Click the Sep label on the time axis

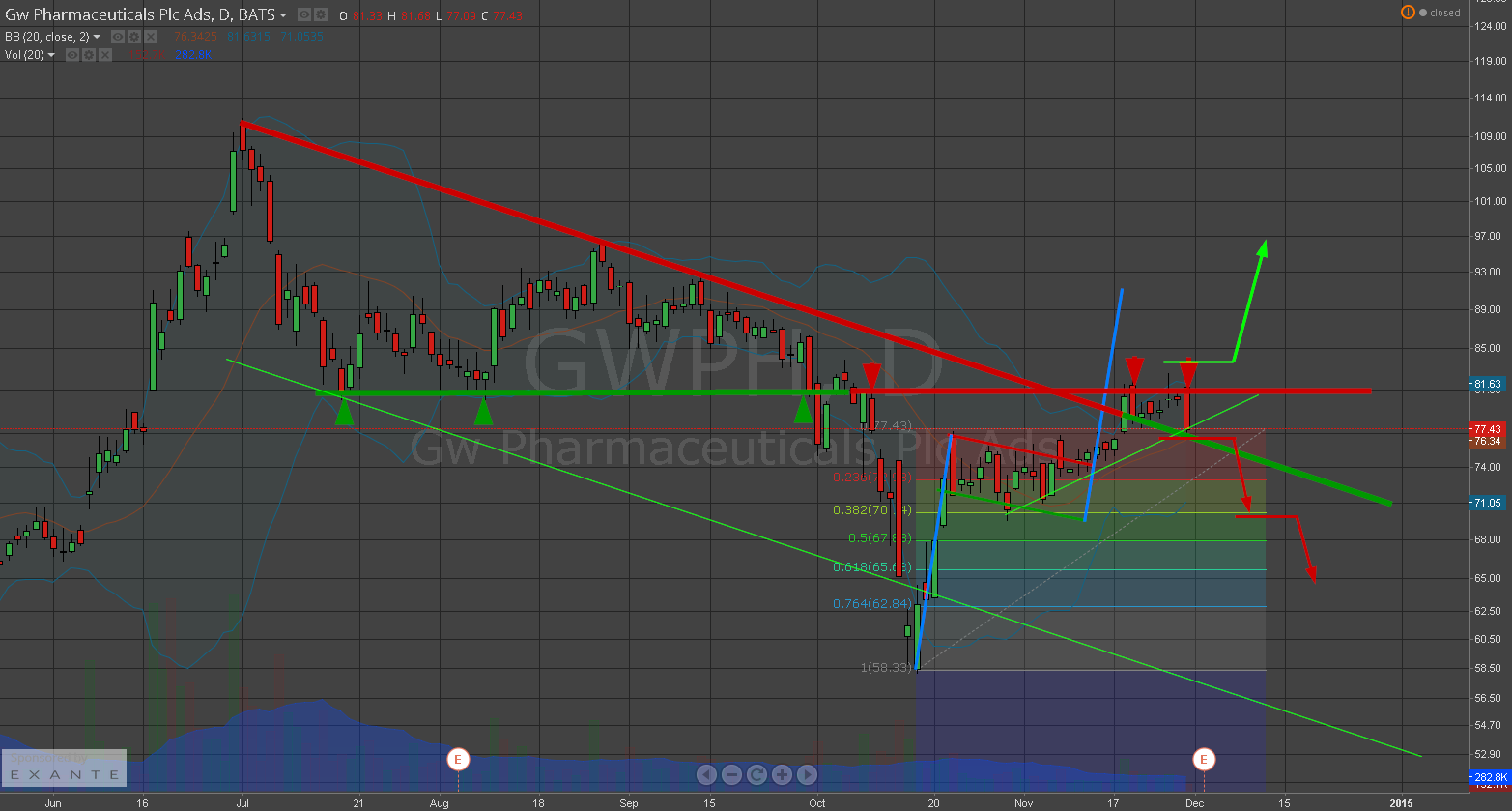pyautogui.click(x=629, y=803)
